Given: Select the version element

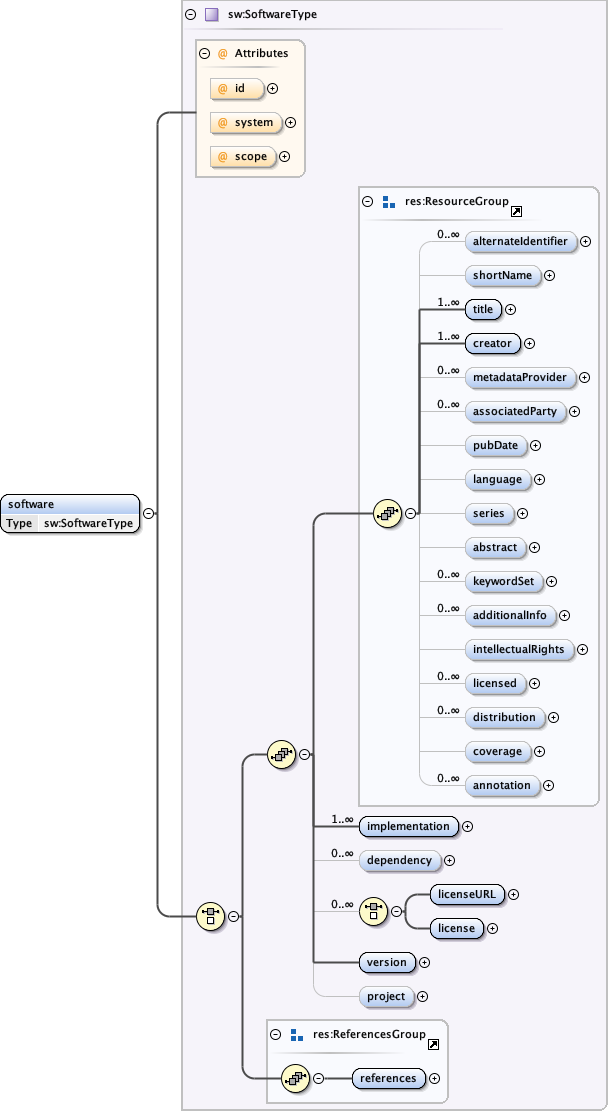Looking at the screenshot, I should click(387, 962).
